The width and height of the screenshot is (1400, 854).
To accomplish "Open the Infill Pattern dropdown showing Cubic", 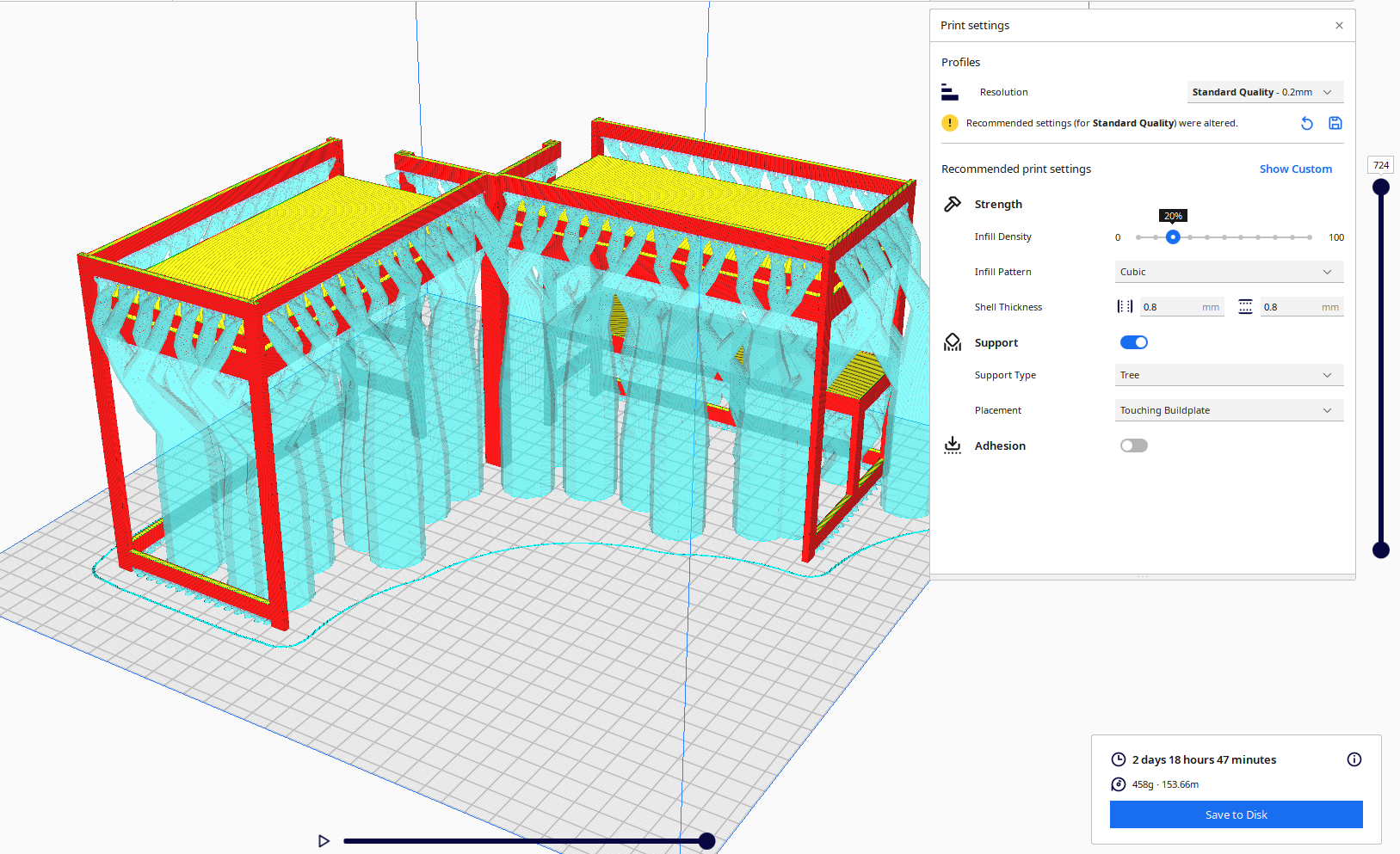I will [x=1229, y=272].
